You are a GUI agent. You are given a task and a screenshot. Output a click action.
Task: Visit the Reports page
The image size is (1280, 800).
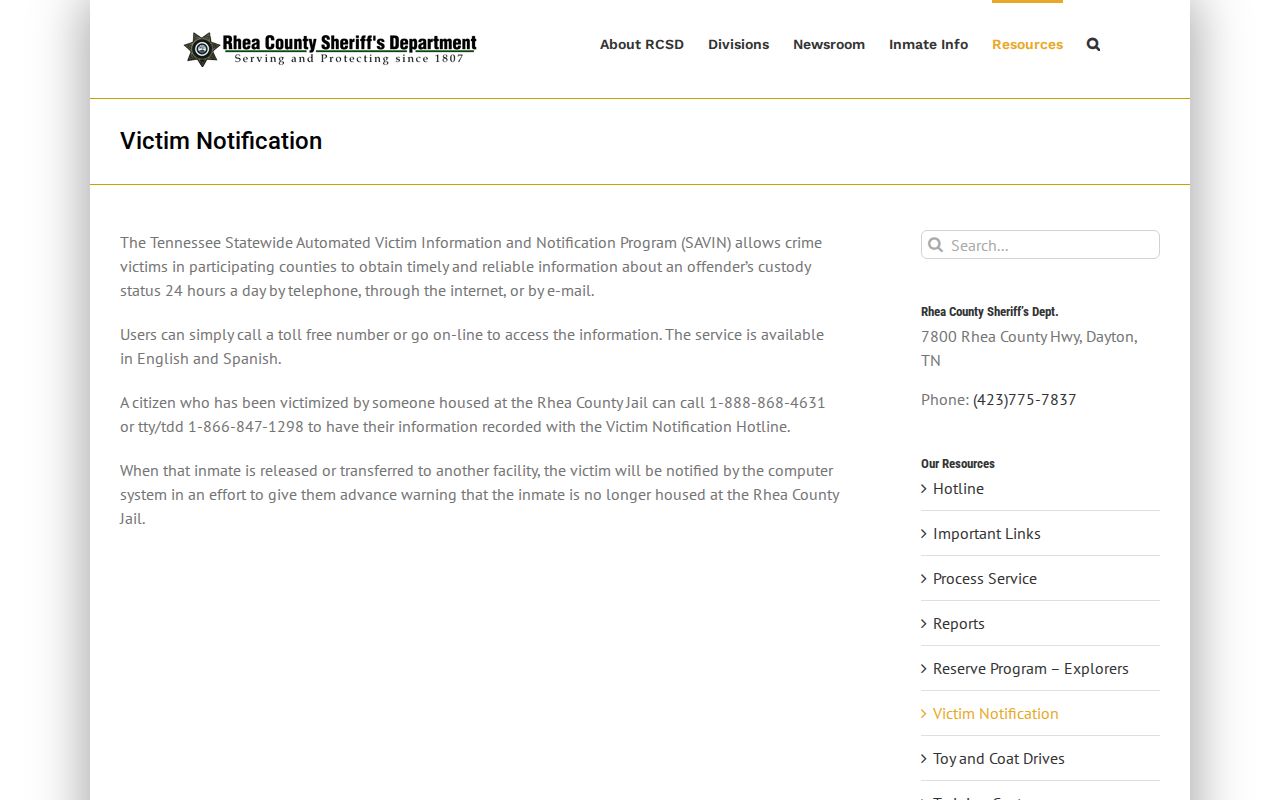click(959, 623)
